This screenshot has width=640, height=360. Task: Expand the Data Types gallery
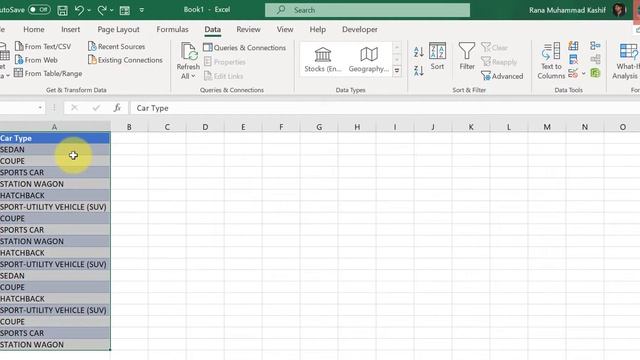click(397, 71)
